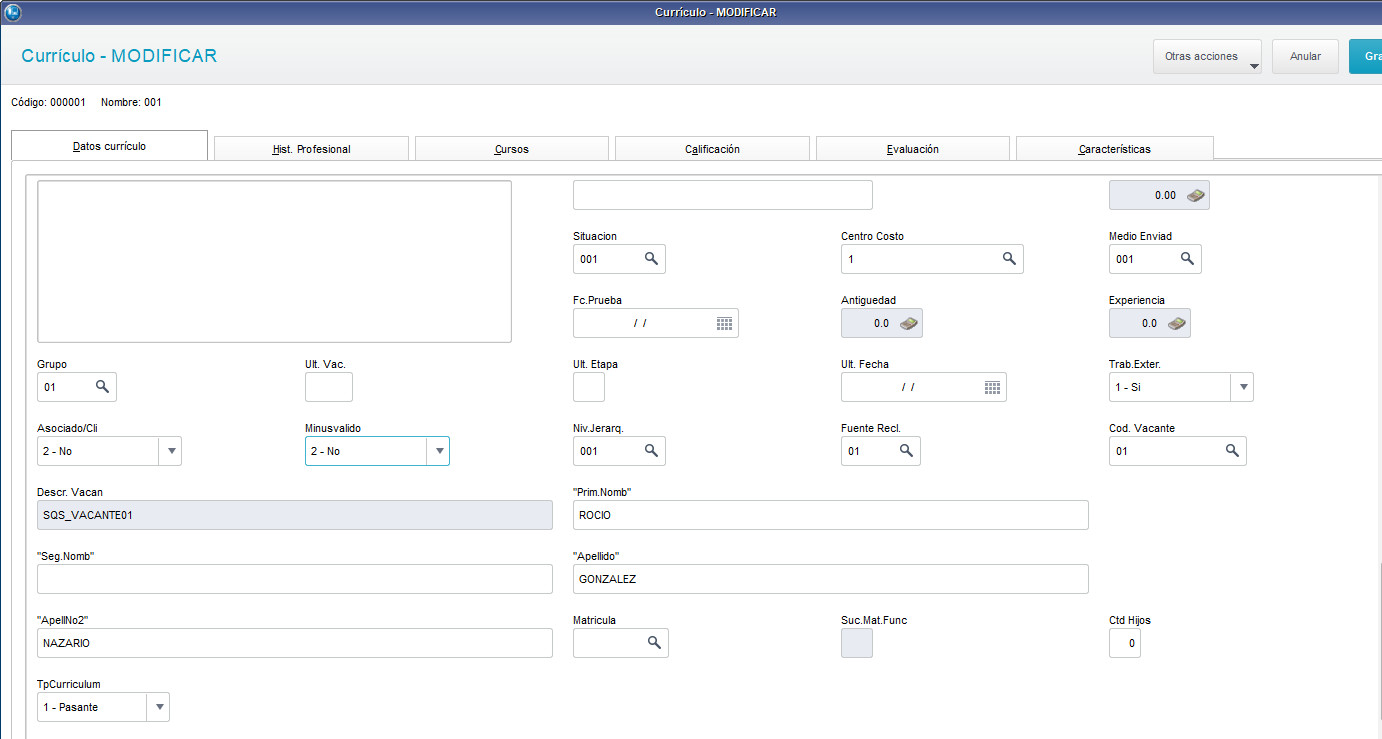1382x739 pixels.
Task: Switch to Datos currículo tab
Action: (109, 146)
